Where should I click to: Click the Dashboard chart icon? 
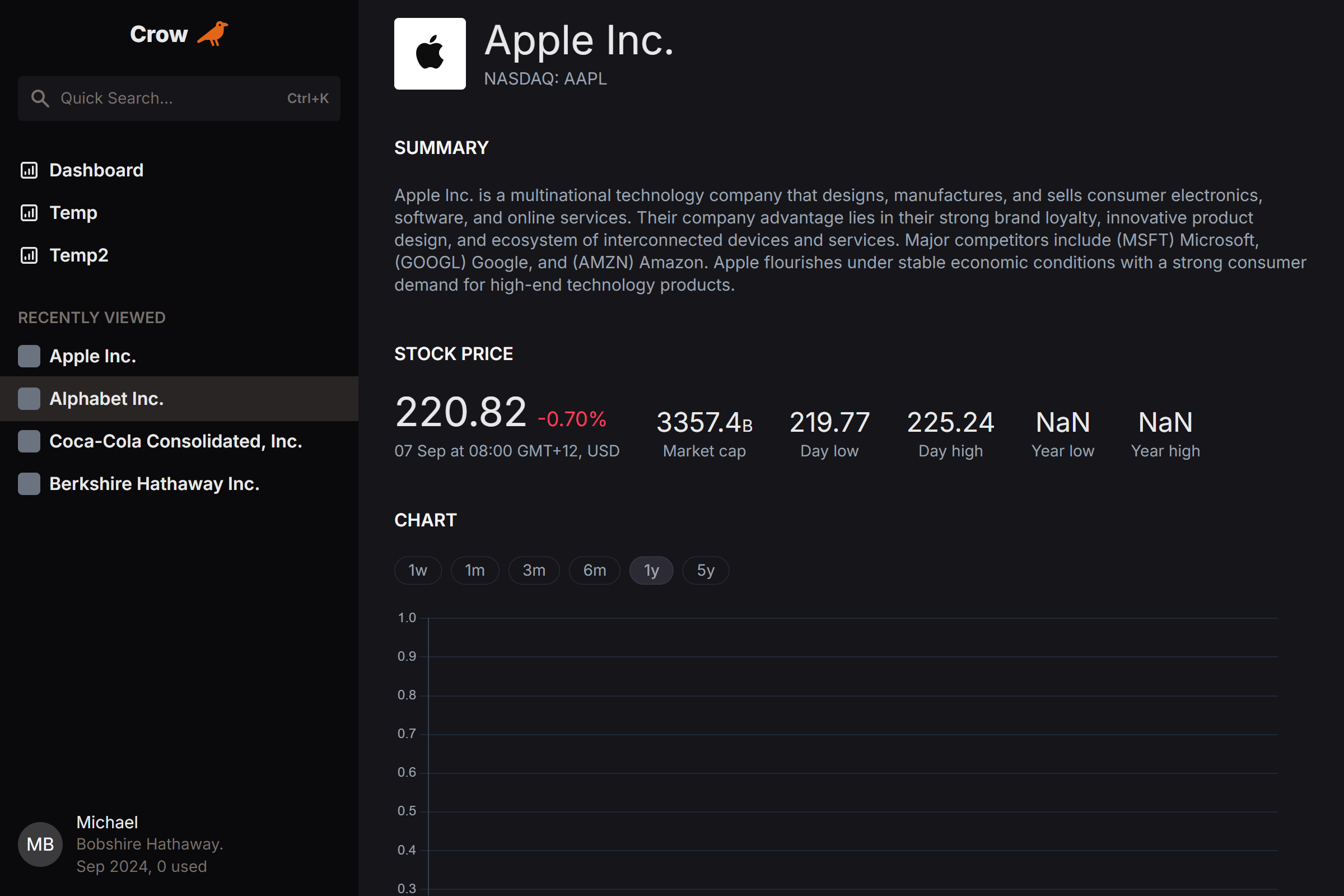29,170
